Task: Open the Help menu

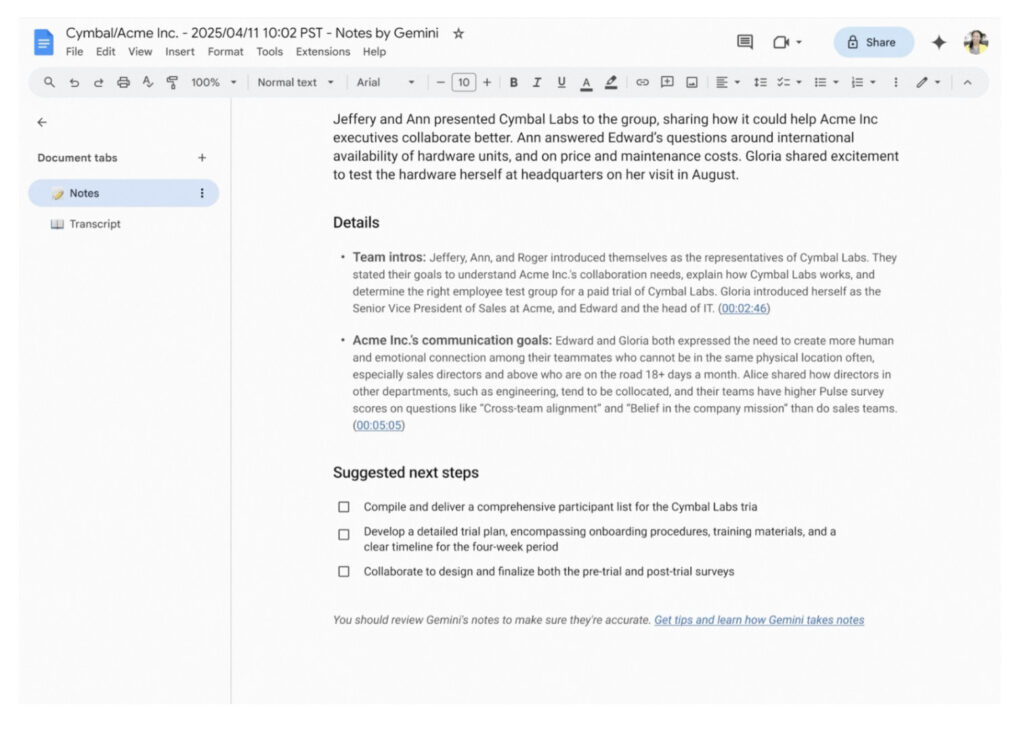Action: click(374, 52)
